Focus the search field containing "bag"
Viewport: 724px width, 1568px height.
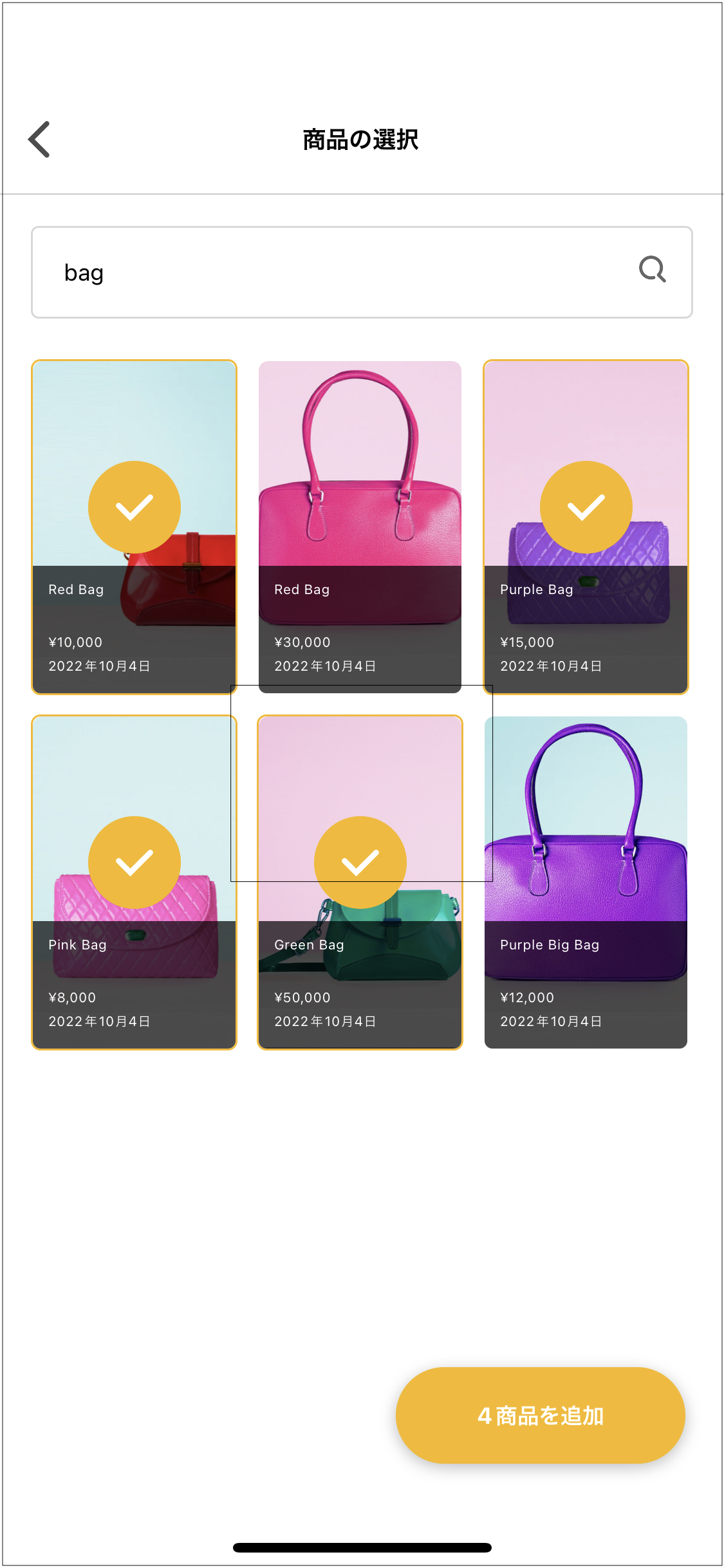pos(335,272)
